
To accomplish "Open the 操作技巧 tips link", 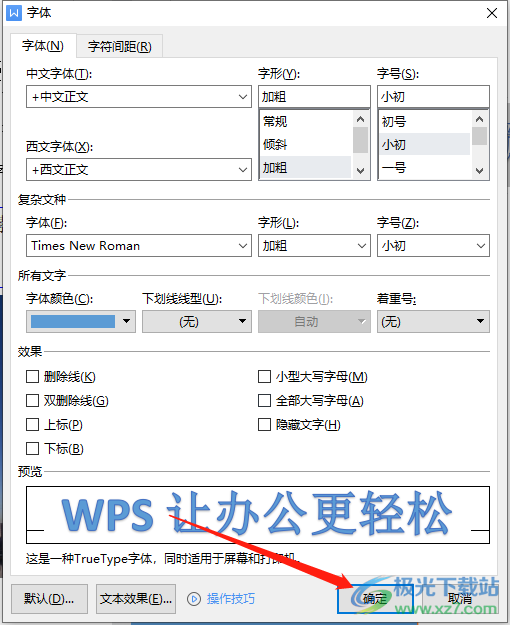I will (230, 599).
